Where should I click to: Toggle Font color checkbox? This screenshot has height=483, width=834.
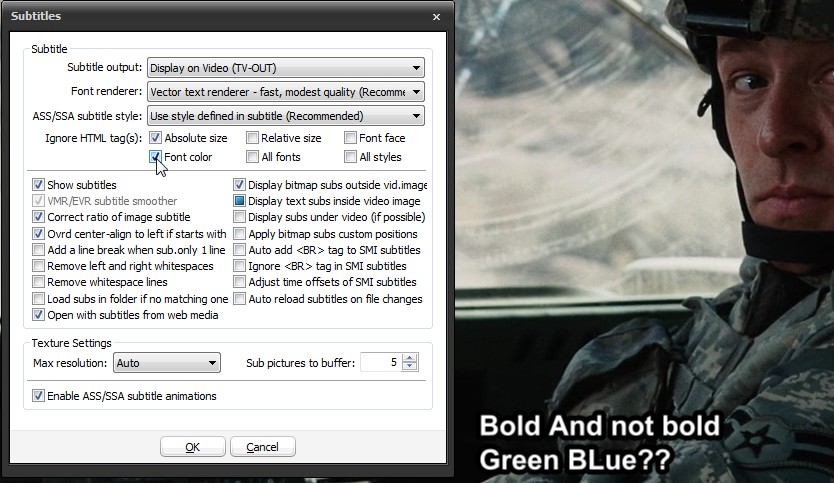(155, 156)
